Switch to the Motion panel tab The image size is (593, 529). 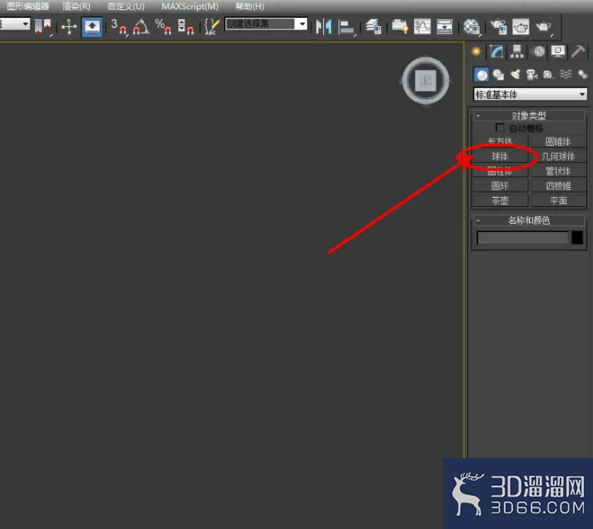(539, 51)
